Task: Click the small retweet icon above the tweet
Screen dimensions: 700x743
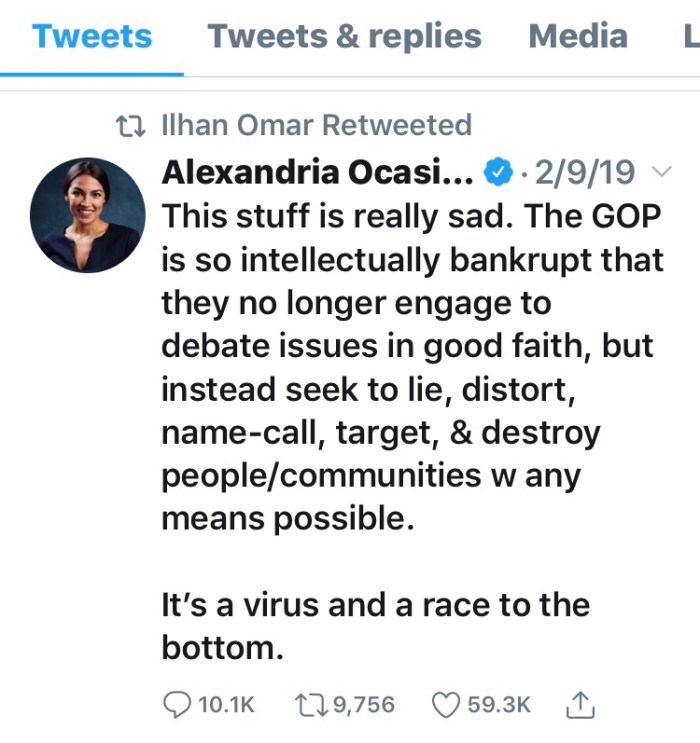Action: click(x=130, y=126)
